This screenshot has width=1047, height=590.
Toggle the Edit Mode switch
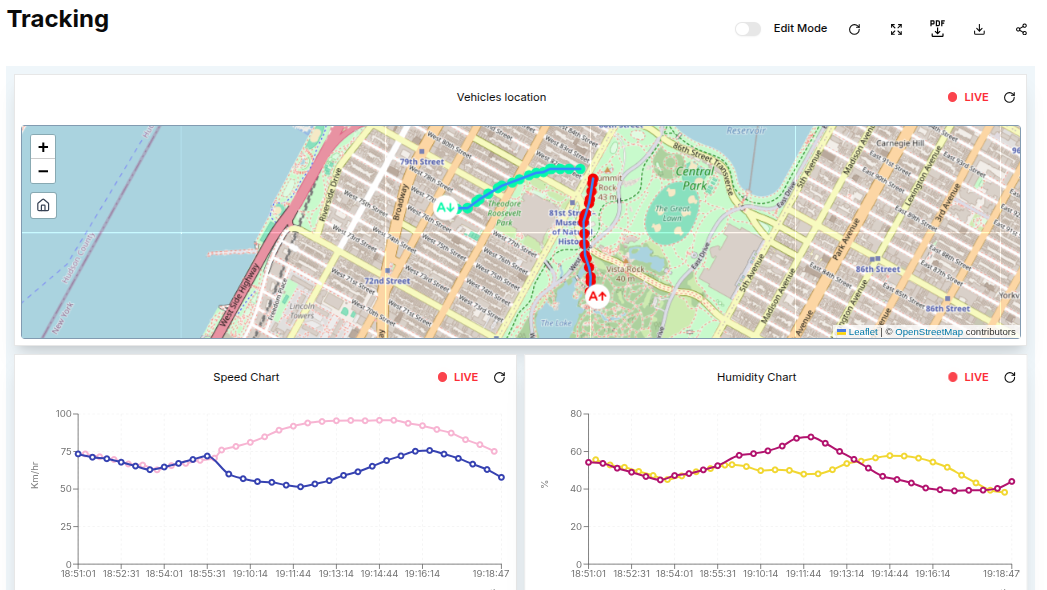748,29
